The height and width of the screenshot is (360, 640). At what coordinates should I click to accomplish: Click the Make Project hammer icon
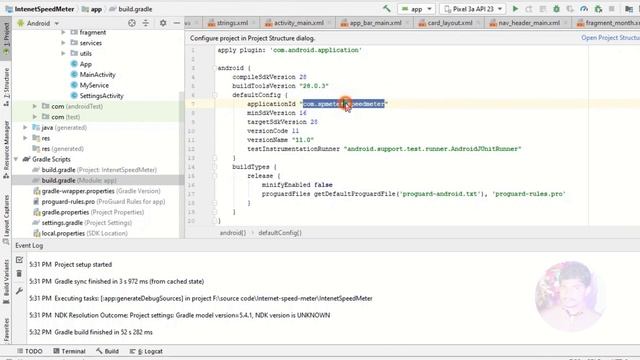[386, 9]
